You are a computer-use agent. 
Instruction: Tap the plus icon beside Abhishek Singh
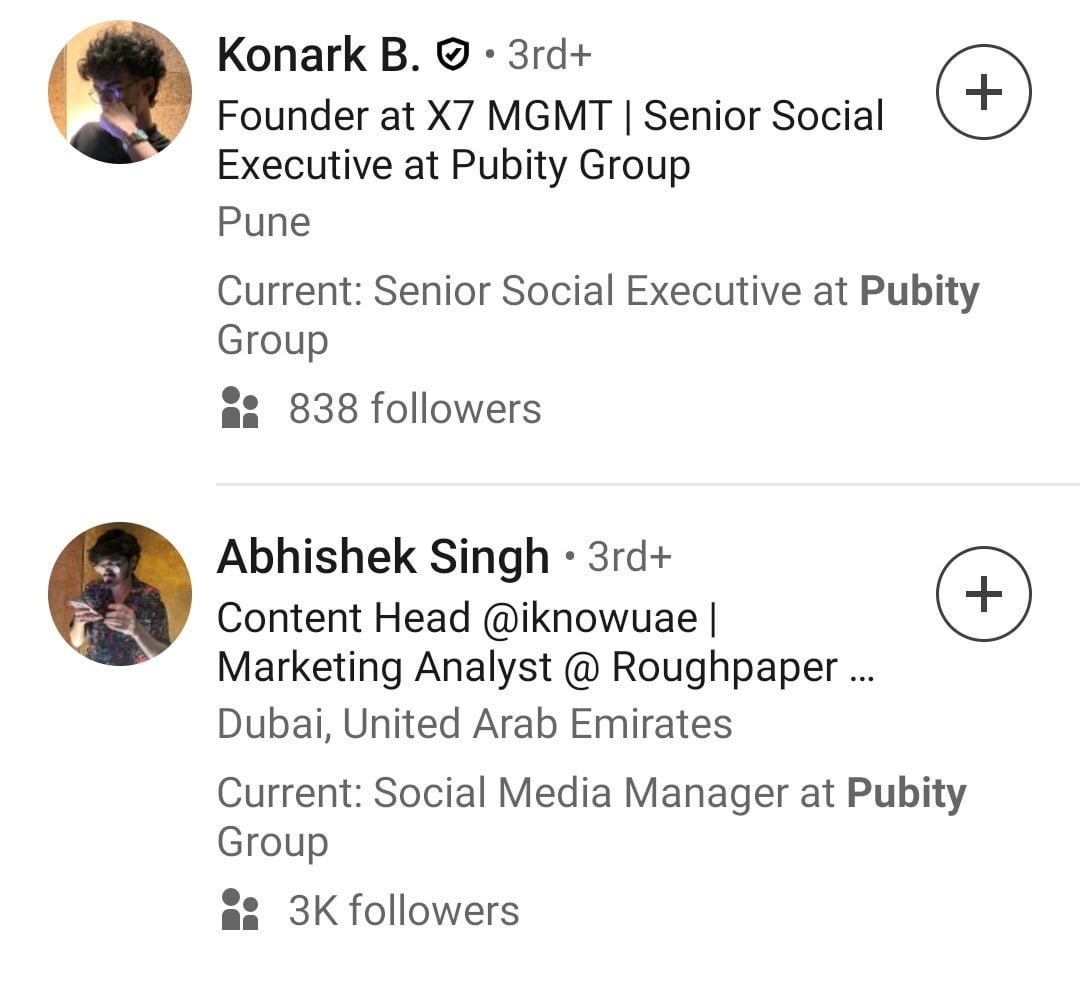point(983,594)
